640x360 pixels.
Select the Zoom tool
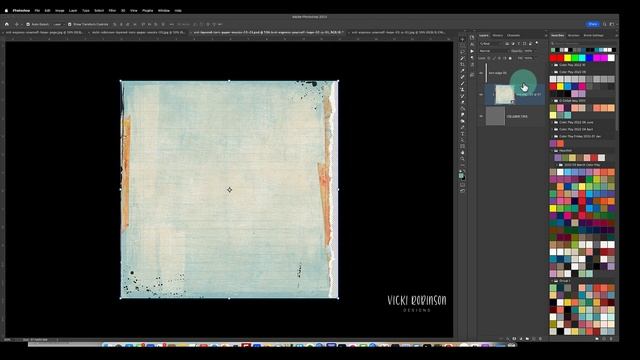point(462,158)
